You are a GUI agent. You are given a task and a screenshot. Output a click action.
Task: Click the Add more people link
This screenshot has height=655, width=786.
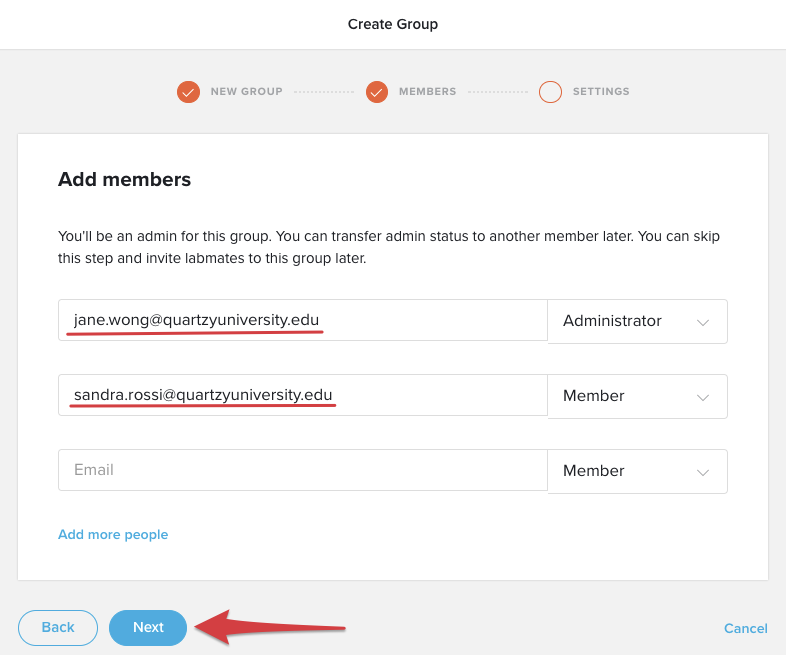113,534
